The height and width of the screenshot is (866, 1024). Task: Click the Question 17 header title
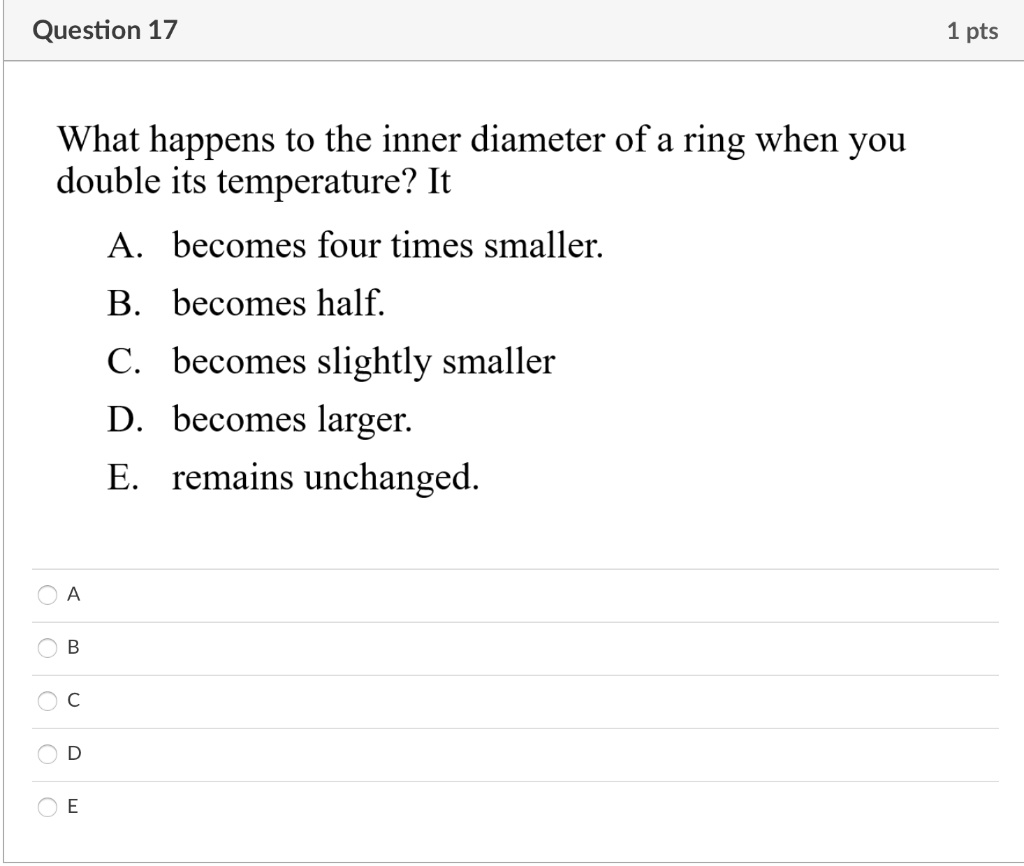(105, 30)
